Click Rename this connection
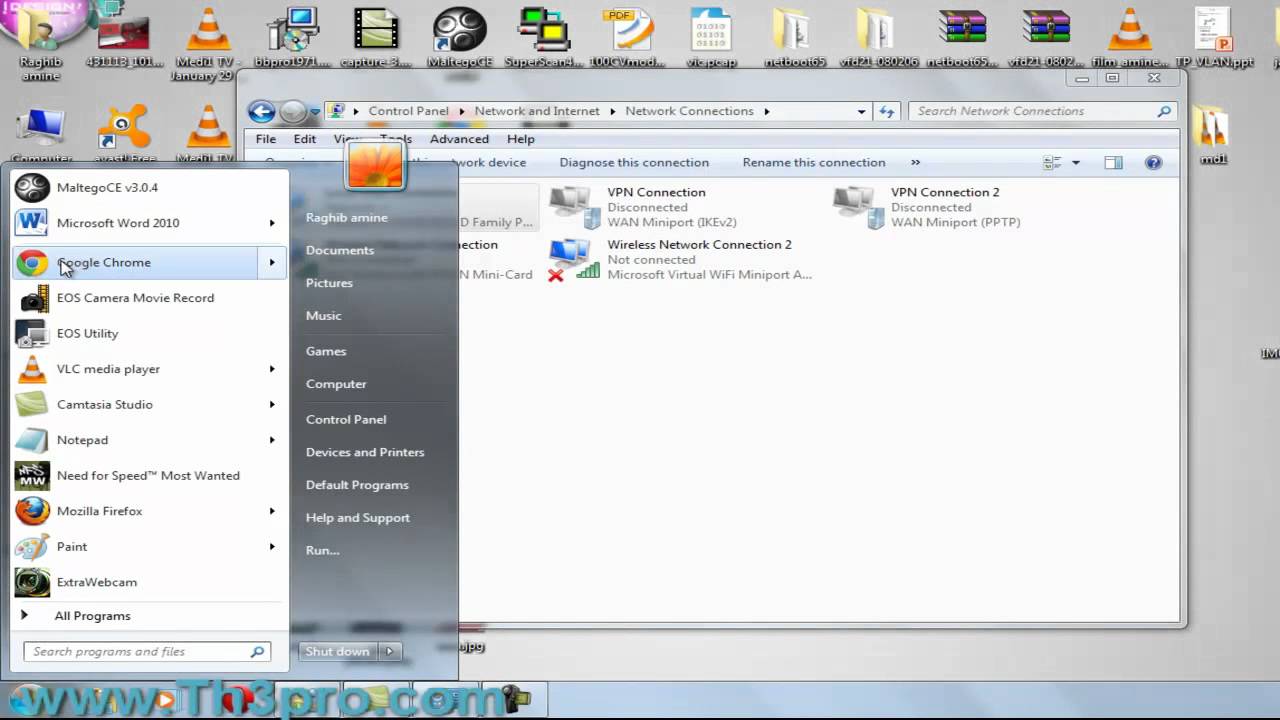Screen dimensions: 1280x720 (814, 162)
